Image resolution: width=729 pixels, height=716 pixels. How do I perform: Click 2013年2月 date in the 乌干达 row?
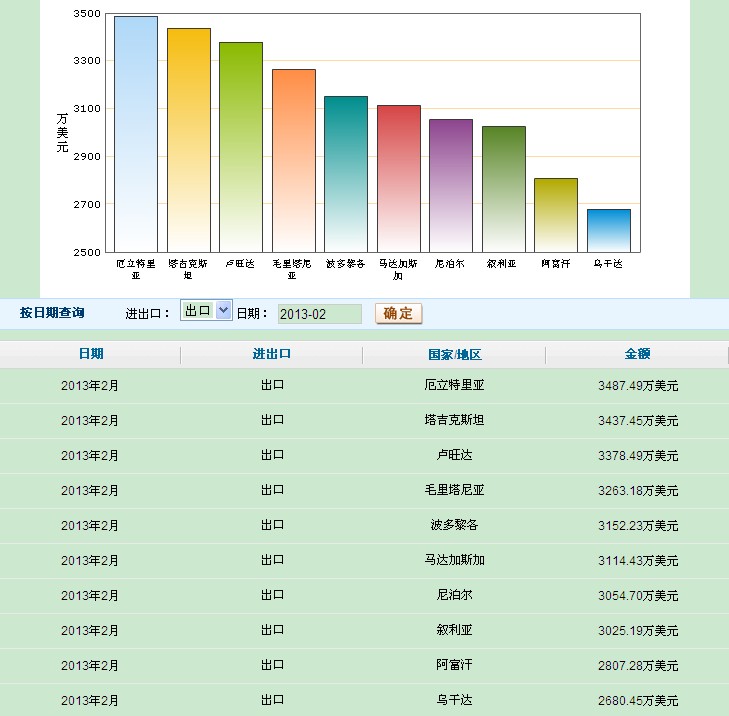click(x=89, y=700)
